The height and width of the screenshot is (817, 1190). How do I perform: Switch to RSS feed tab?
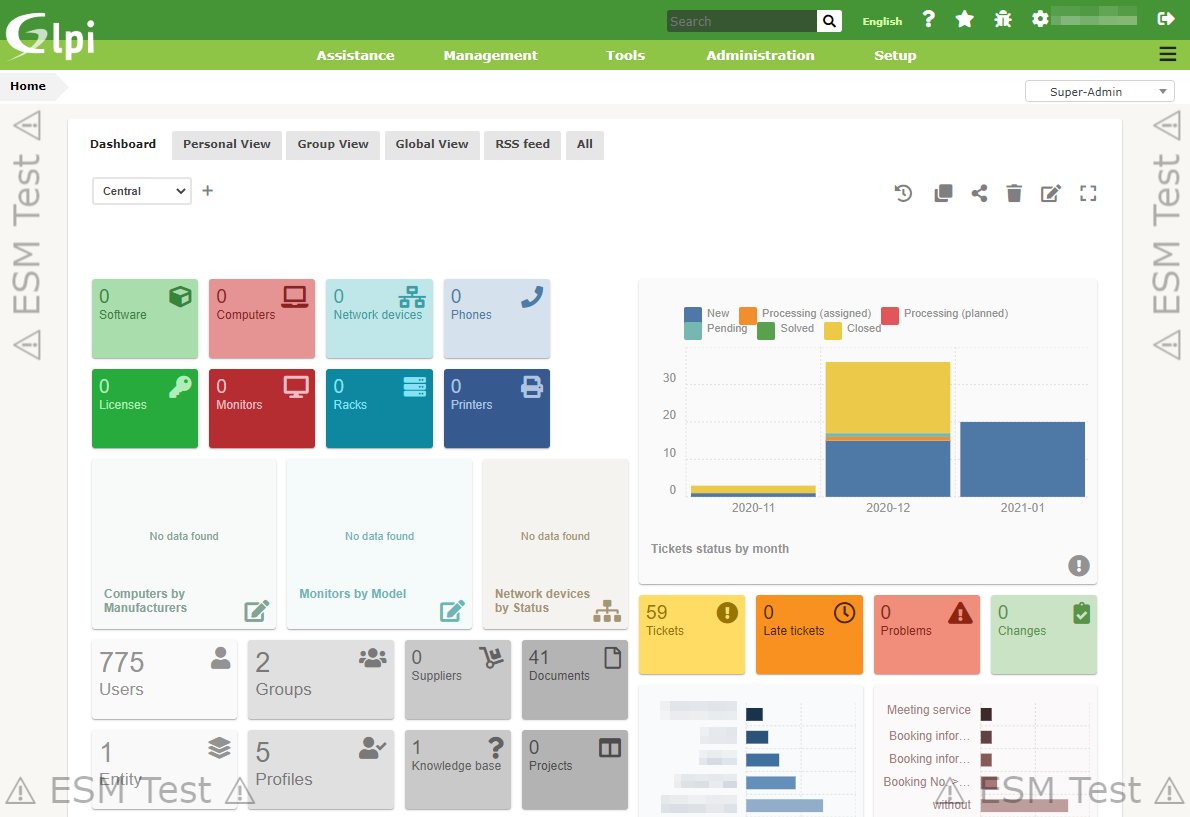point(522,144)
